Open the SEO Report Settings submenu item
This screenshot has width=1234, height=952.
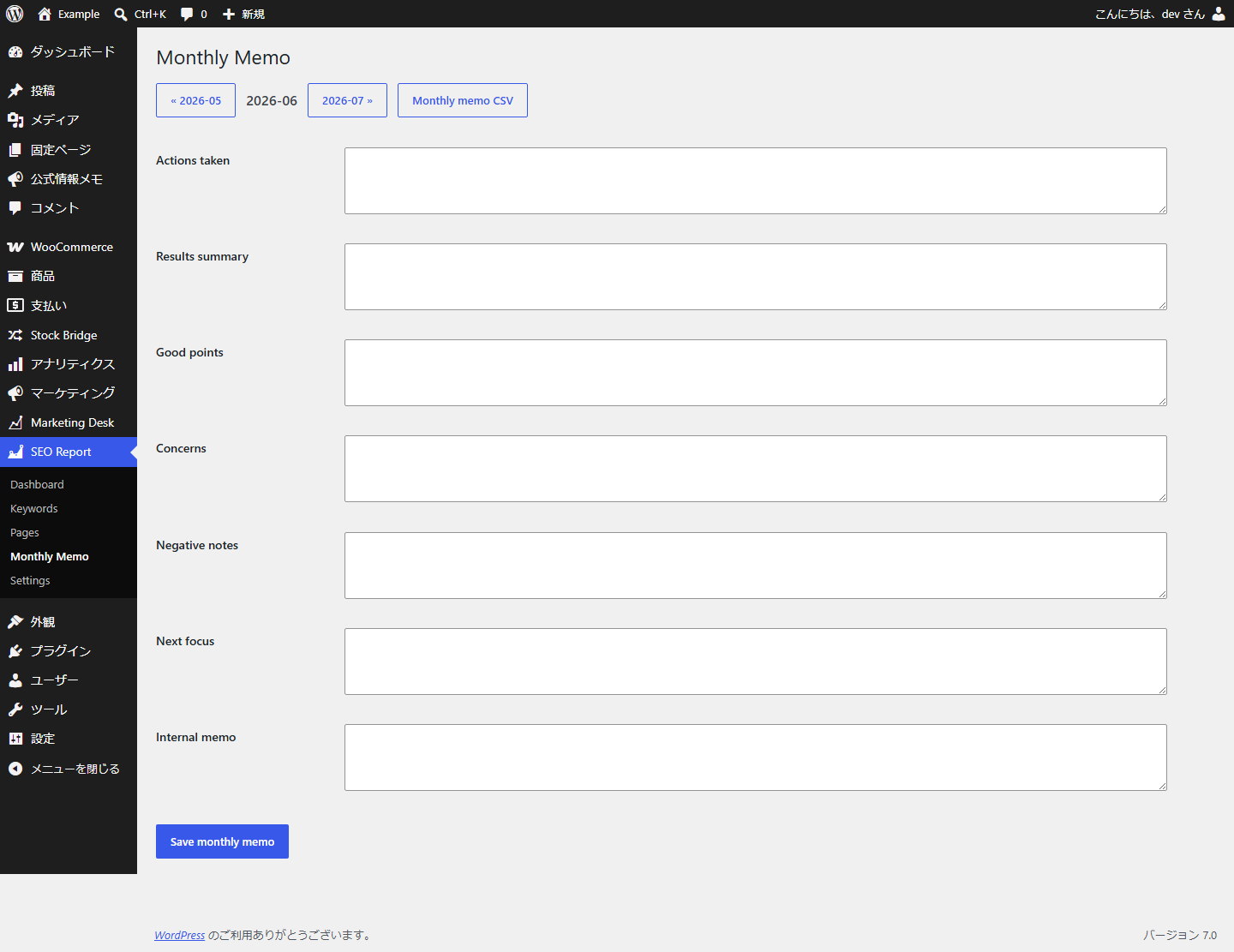pos(30,580)
